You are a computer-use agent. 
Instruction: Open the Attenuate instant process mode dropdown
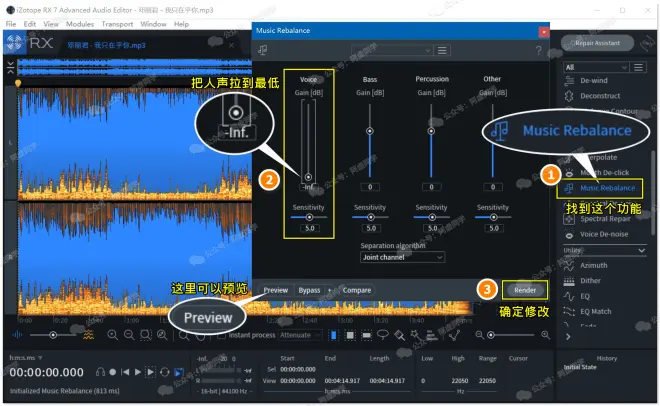pyautogui.click(x=300, y=335)
